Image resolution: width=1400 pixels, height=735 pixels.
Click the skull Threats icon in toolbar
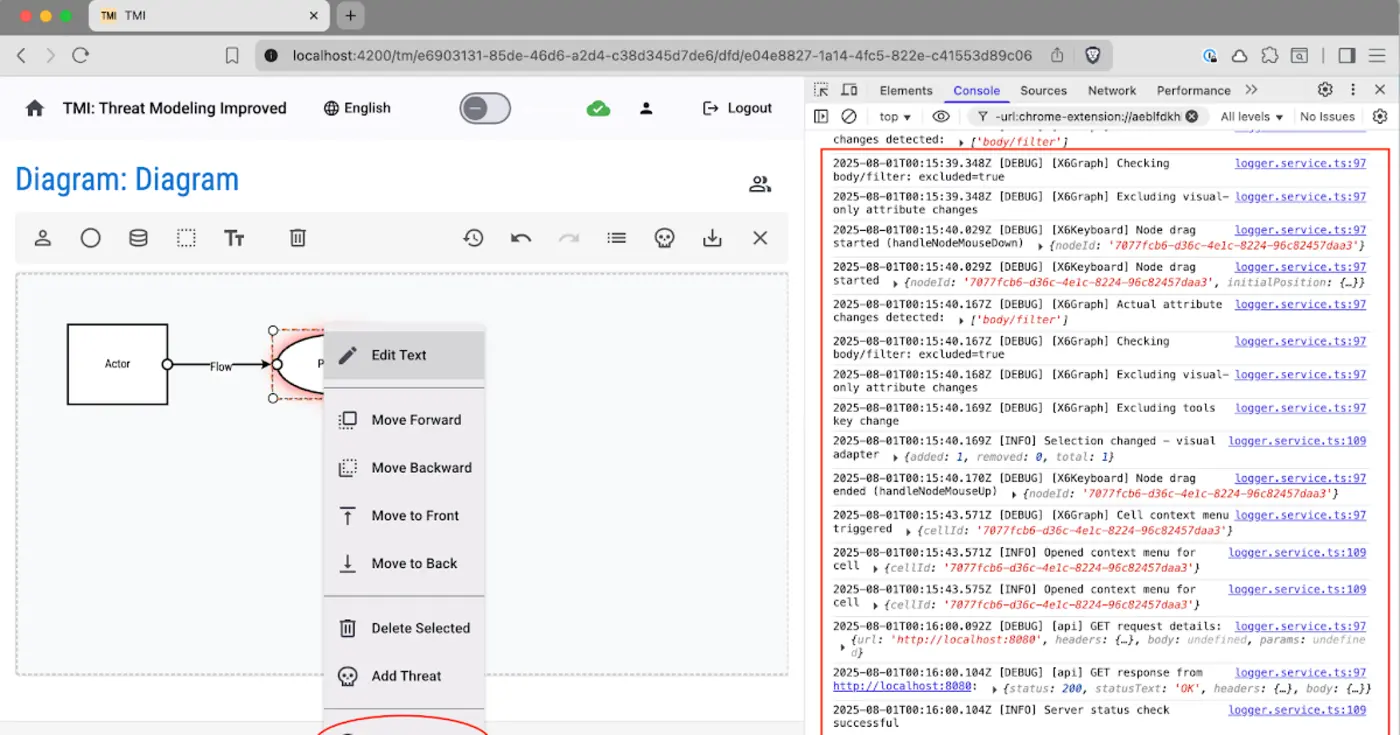(x=664, y=238)
